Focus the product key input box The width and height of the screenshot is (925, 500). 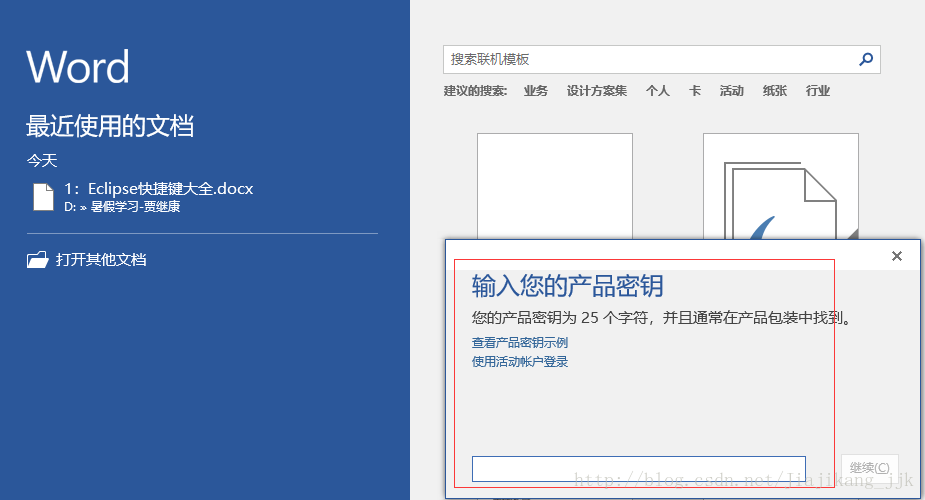(x=639, y=469)
